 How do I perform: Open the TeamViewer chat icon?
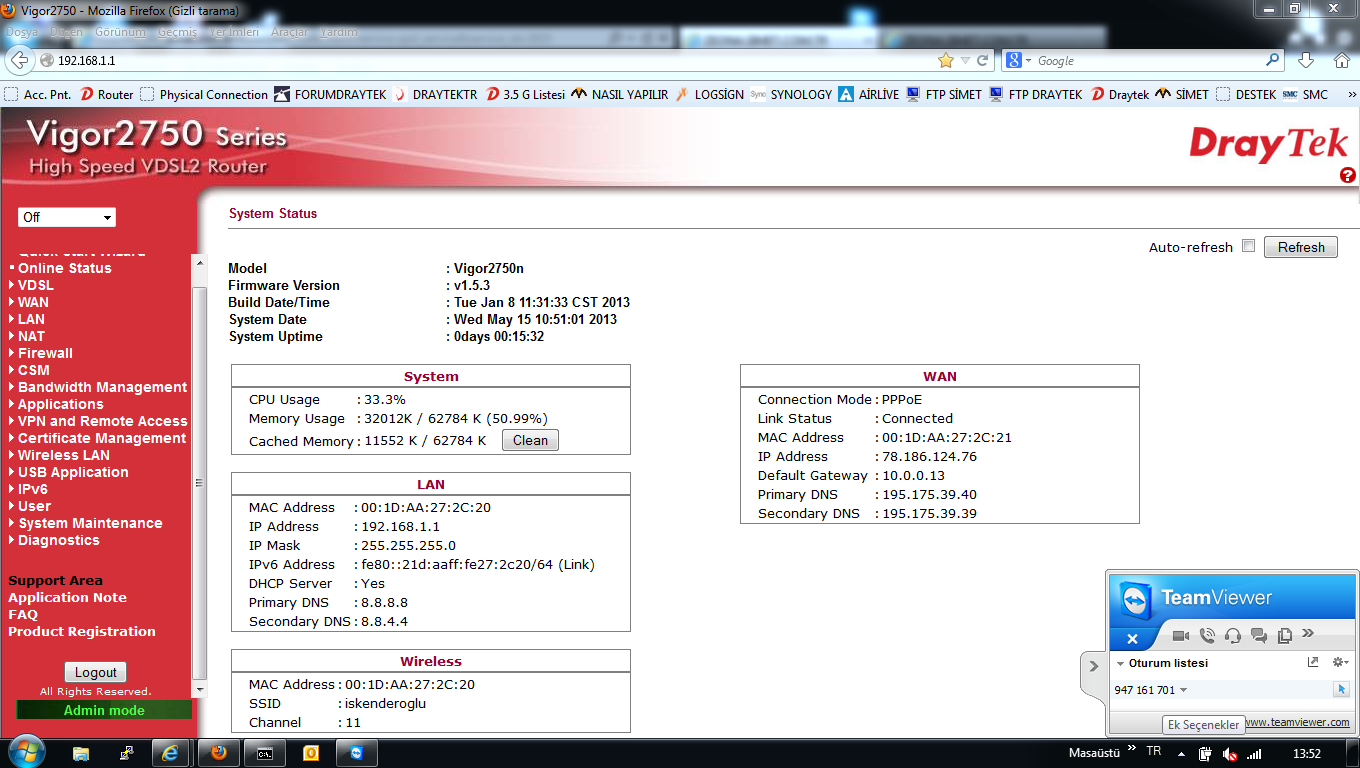tap(1259, 636)
